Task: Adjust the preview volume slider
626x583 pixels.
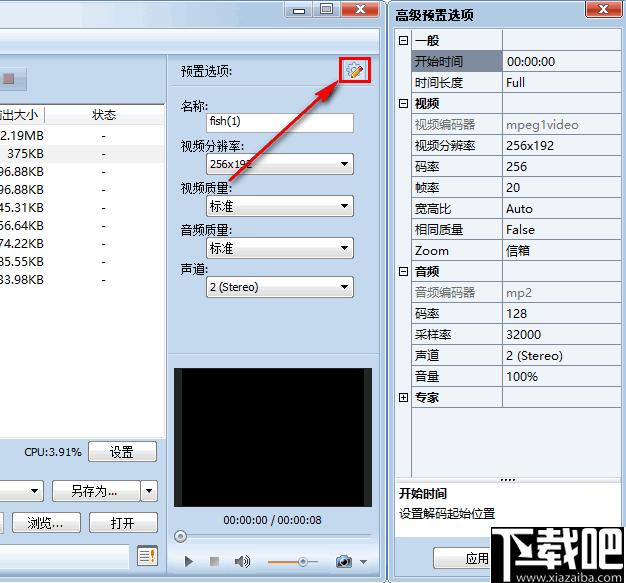Action: (301, 562)
